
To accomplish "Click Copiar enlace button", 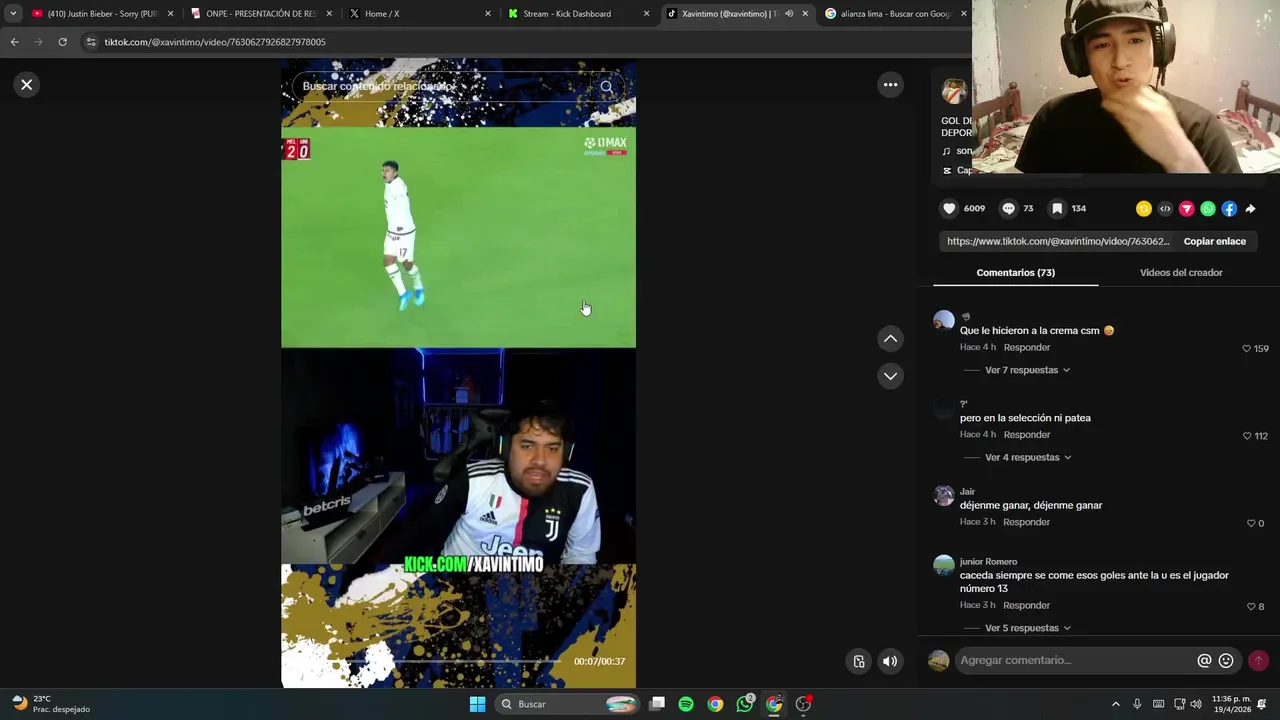I will coord(1214,241).
